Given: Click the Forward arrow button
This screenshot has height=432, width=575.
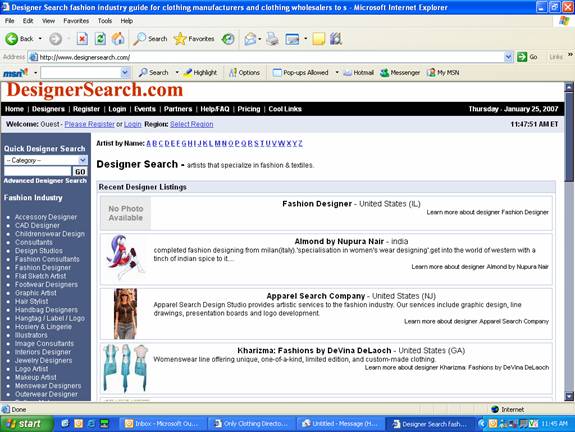Looking at the screenshot, I should pyautogui.click(x=56, y=39).
